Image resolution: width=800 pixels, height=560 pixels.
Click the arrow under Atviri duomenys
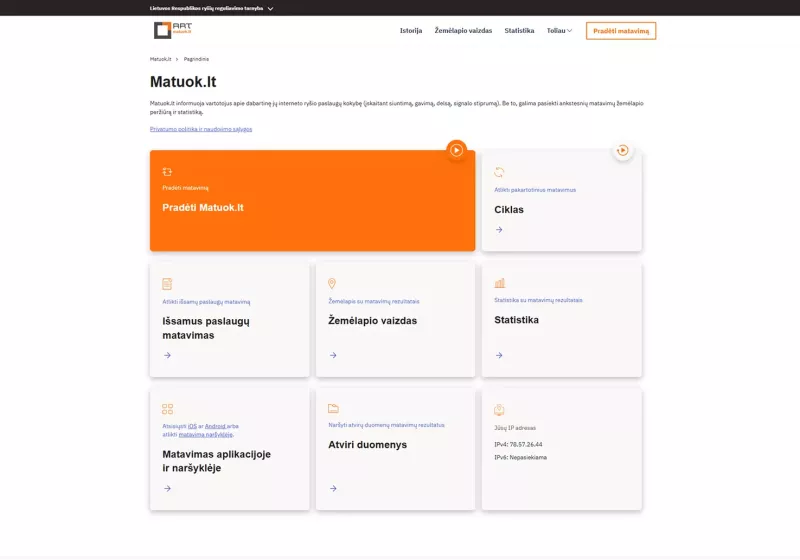coord(333,488)
